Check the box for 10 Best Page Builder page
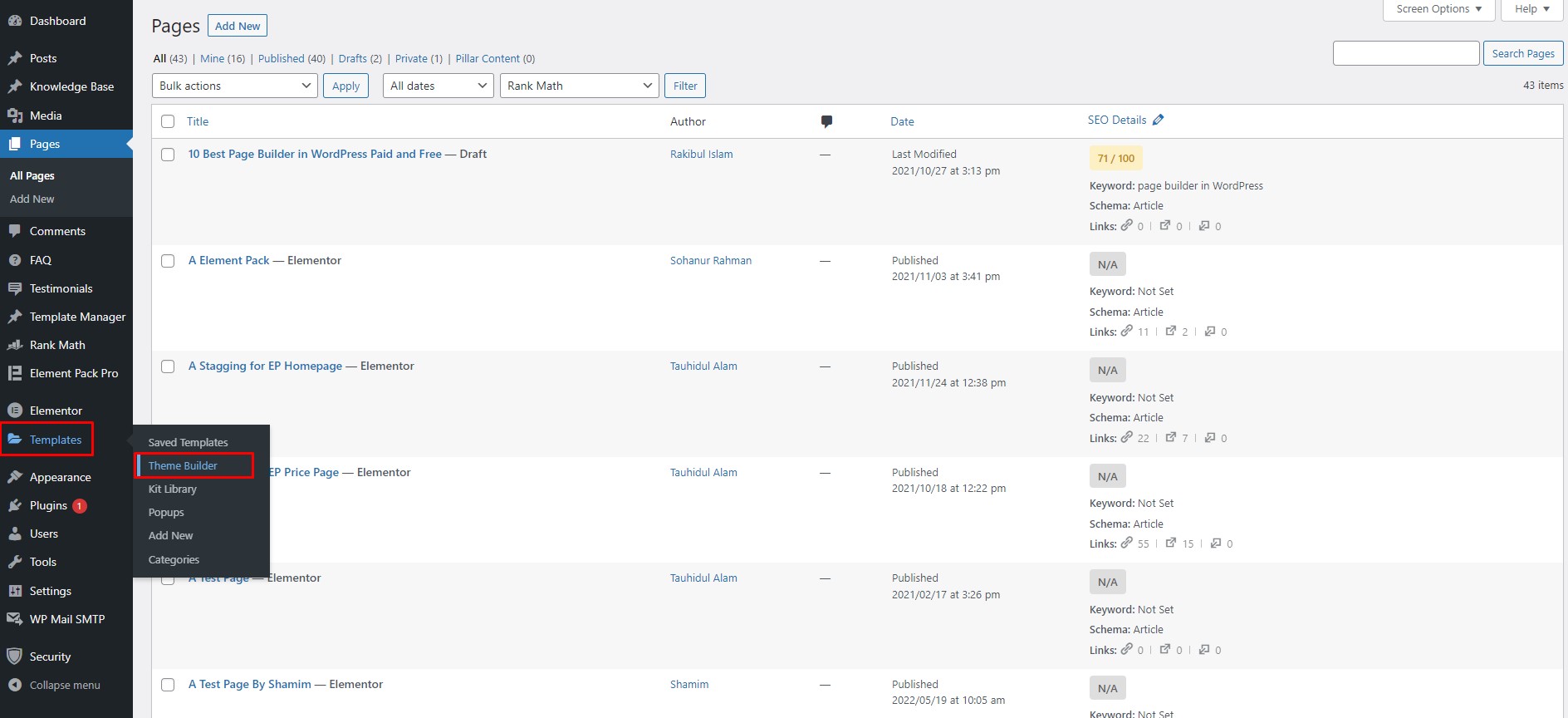 coord(168,155)
